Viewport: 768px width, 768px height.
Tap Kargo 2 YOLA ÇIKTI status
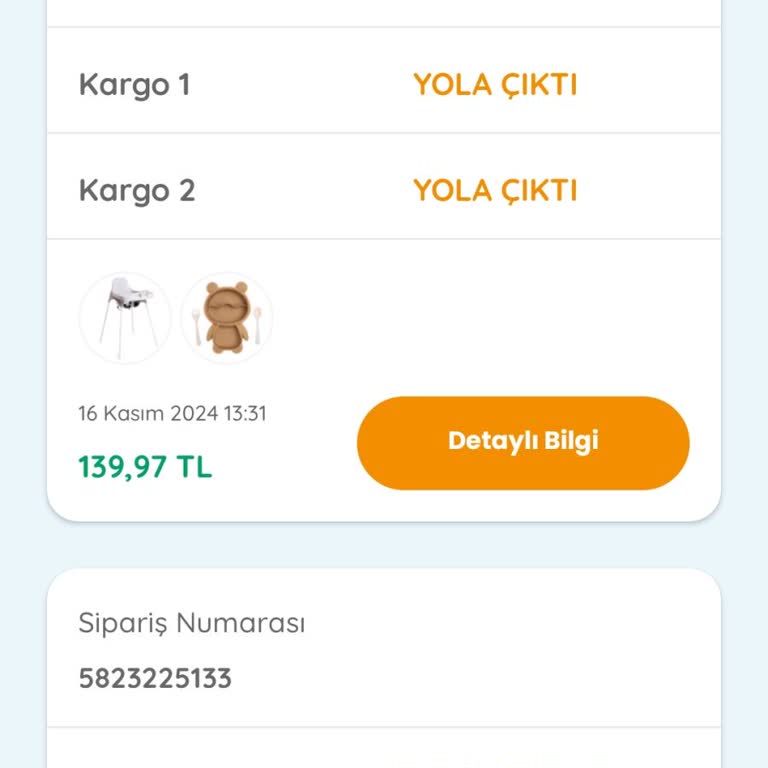click(495, 191)
